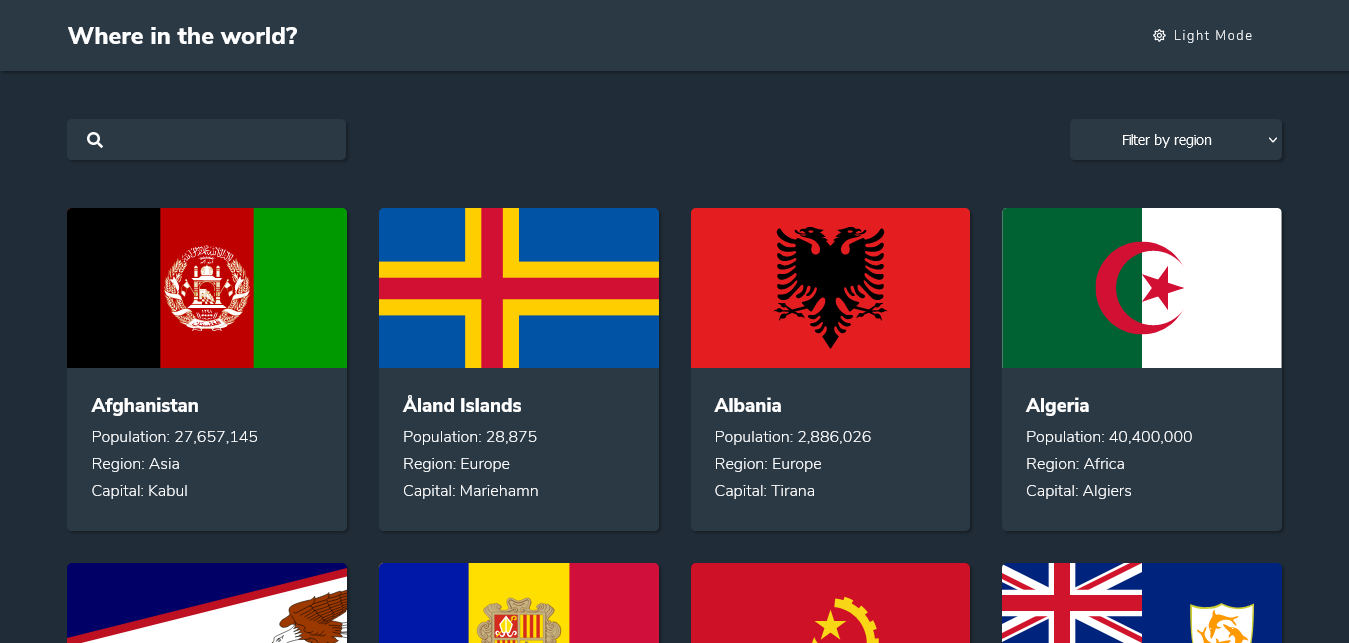Image resolution: width=1349 pixels, height=643 pixels.
Task: Select the Albania flag with black eagle
Action: click(830, 288)
